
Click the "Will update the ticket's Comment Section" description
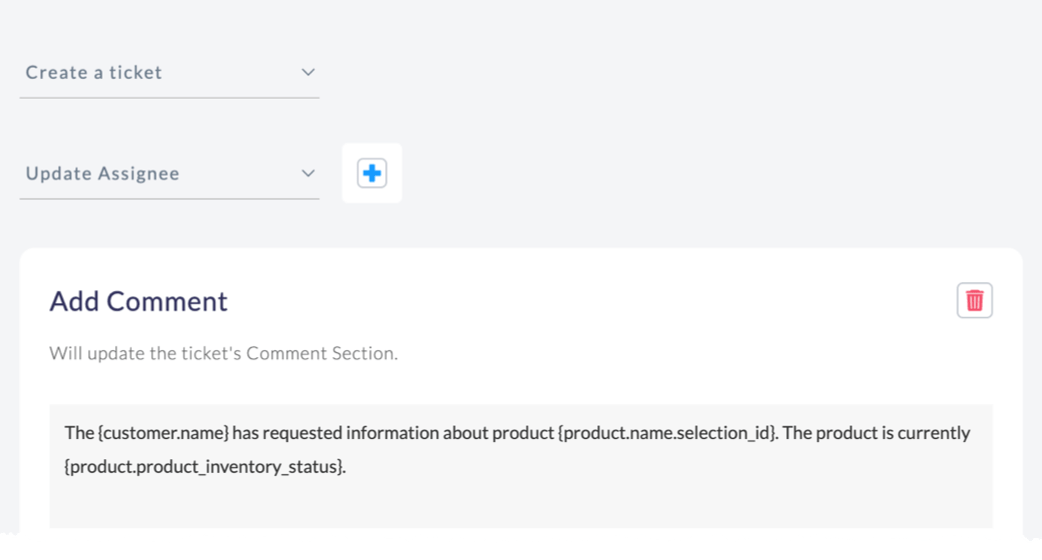pos(223,353)
